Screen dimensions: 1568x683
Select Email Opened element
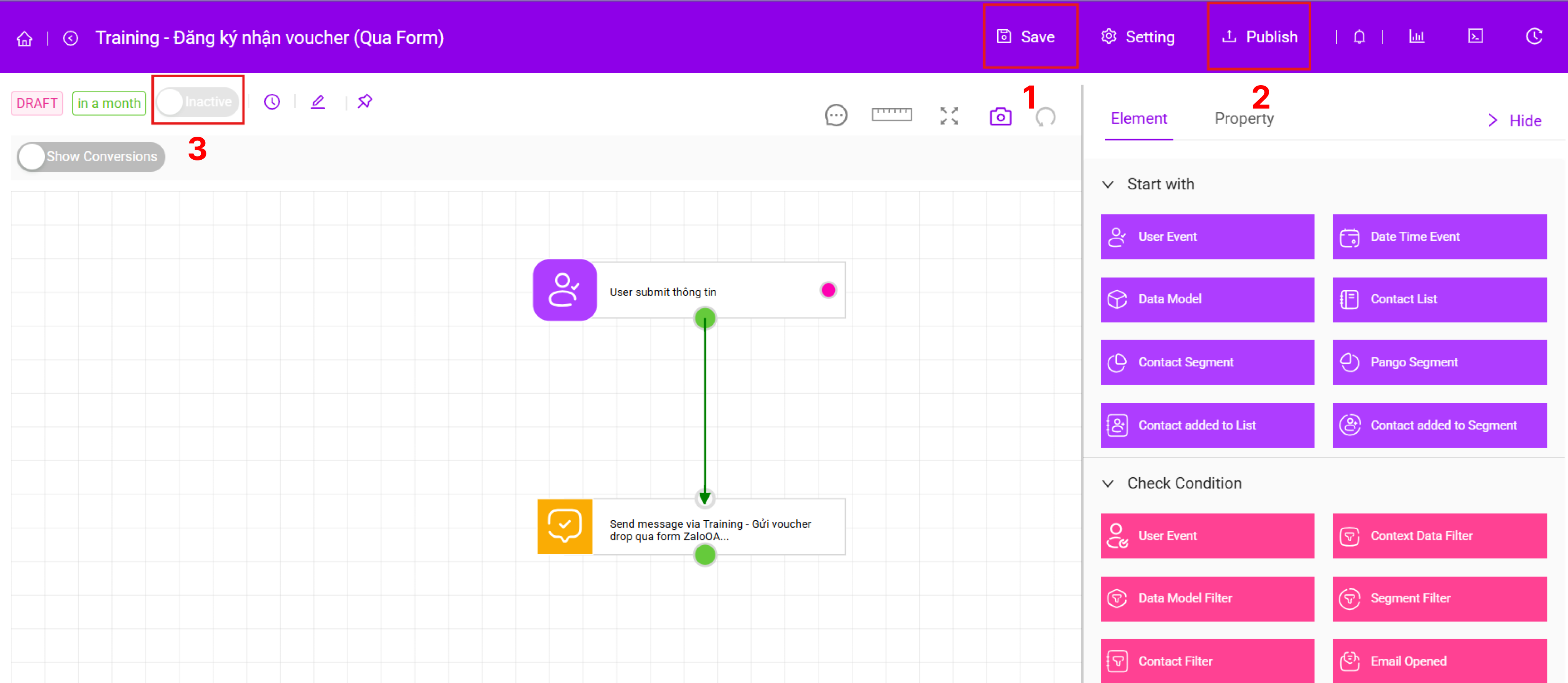pos(1440,660)
